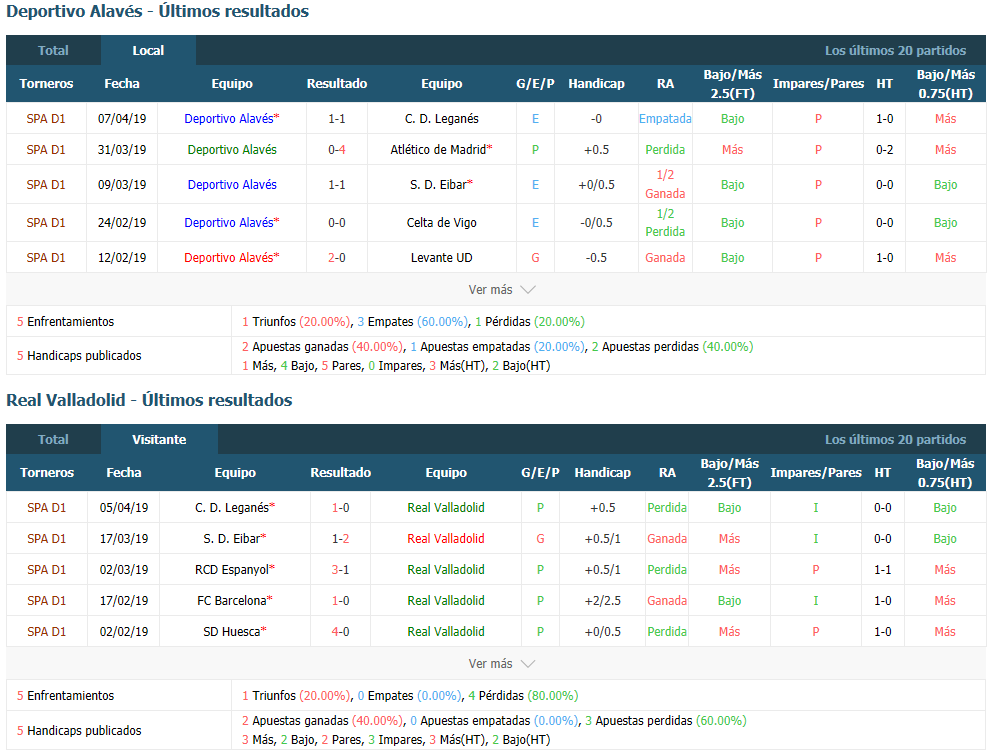This screenshot has width=993, height=755.
Task: Click the chevron beside Valladolid Ver más
Action: coord(528,664)
